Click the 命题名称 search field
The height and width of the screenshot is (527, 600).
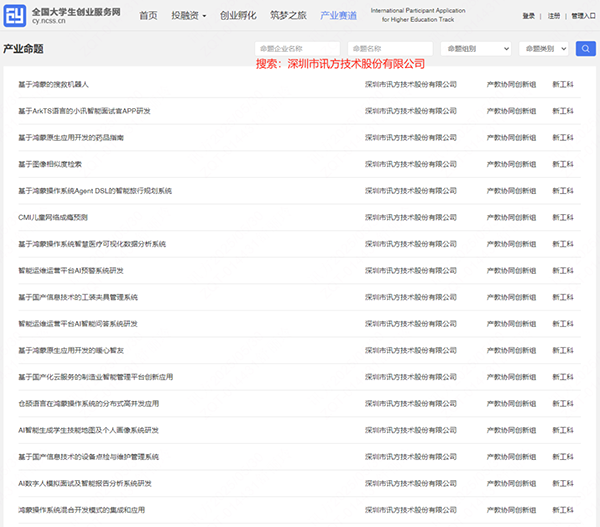coord(394,49)
